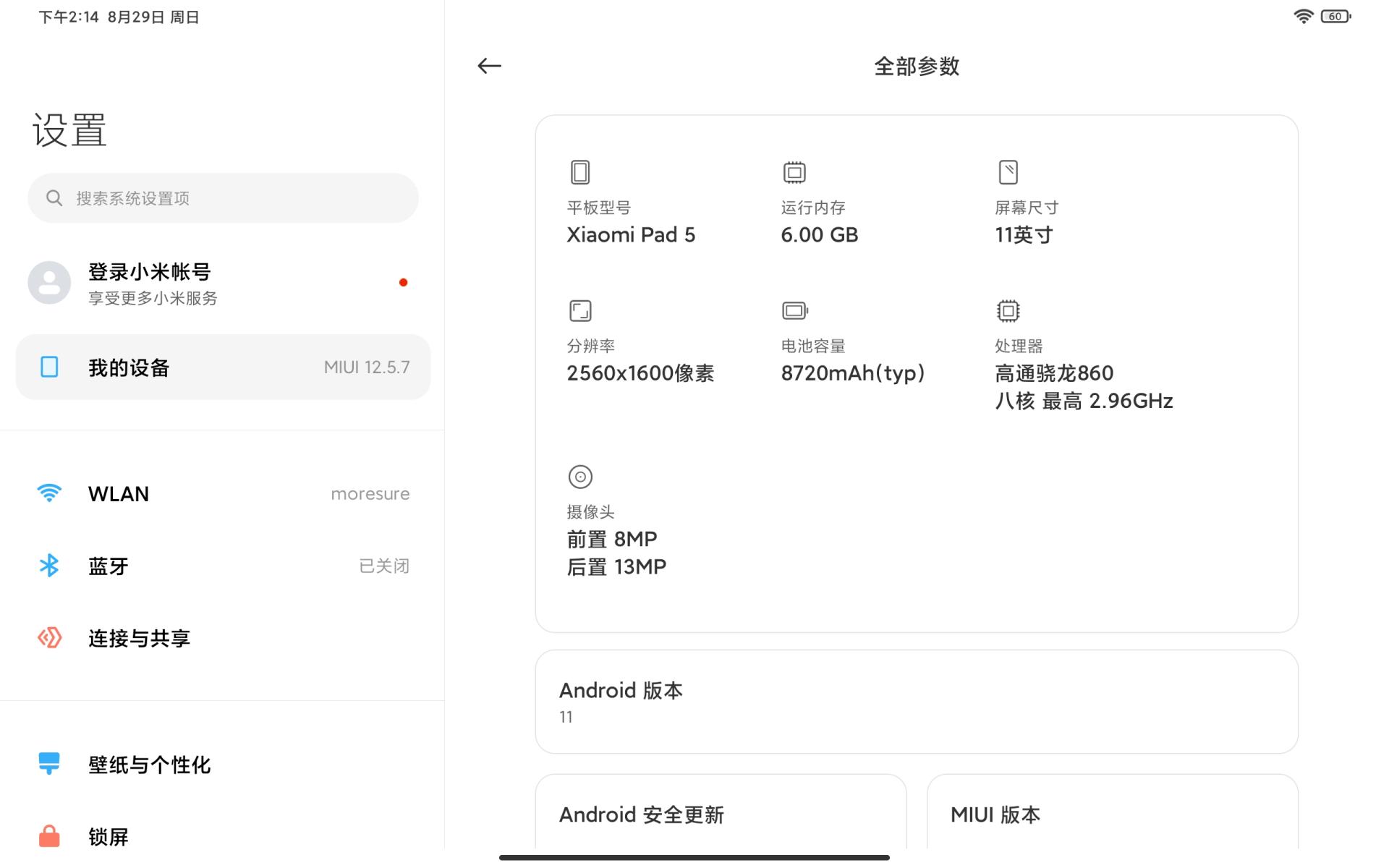Click the 运行内存 memory chip icon
Viewport: 1389px width, 868px height.
(794, 172)
